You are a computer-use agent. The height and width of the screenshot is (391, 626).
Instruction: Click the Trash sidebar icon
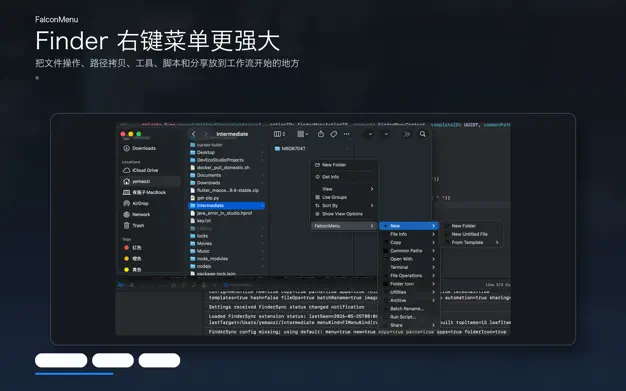pyautogui.click(x=127, y=226)
